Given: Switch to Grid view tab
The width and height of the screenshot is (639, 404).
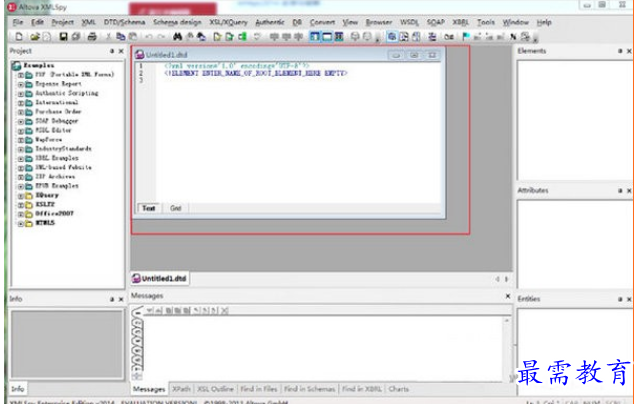Looking at the screenshot, I should coord(176,208).
